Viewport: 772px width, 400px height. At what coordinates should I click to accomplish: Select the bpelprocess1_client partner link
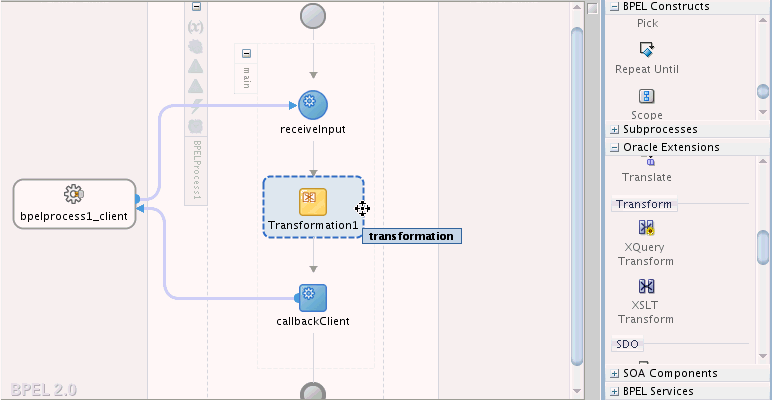pyautogui.click(x=74, y=204)
